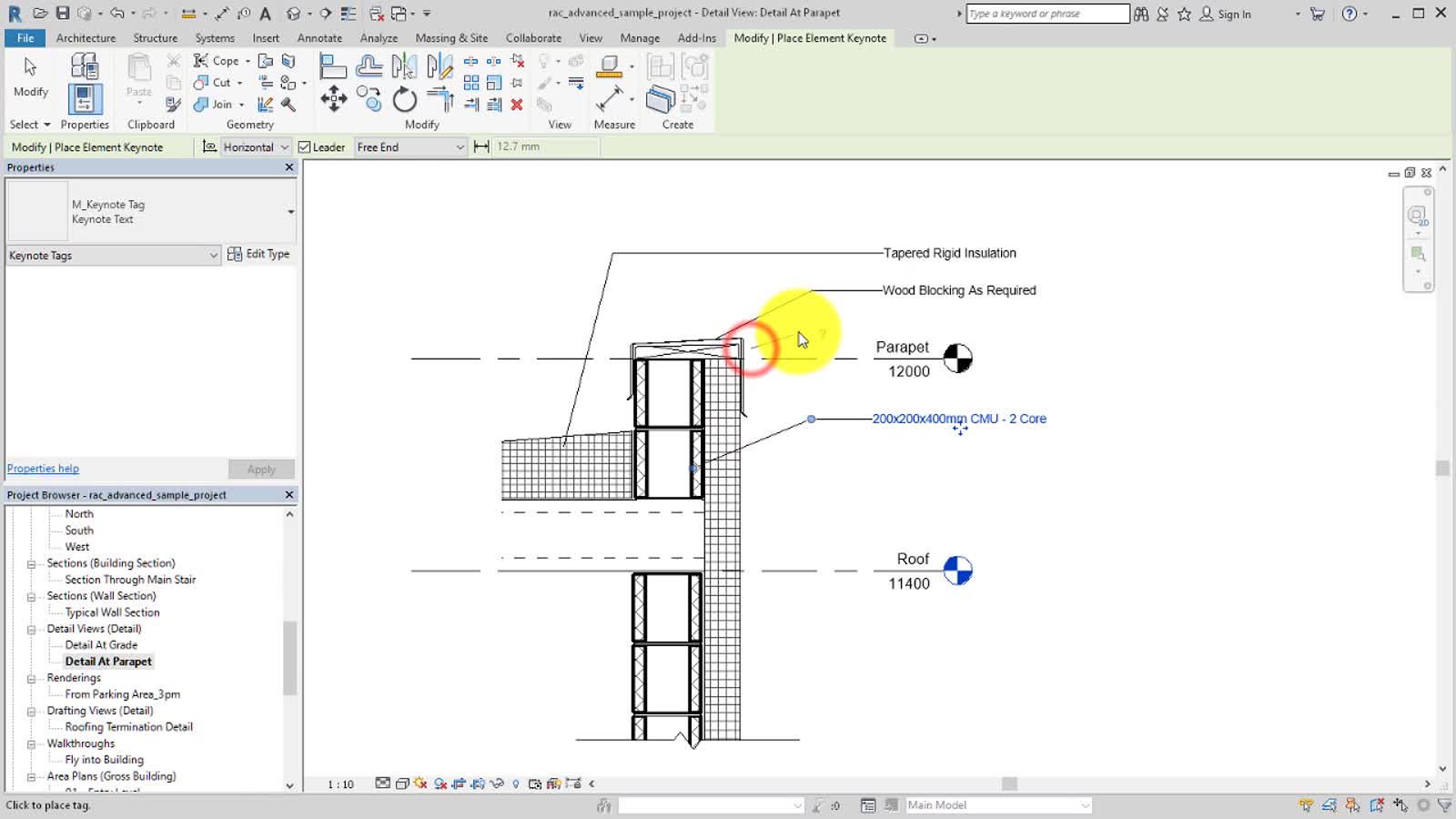1456x819 pixels.
Task: Click the 1 : 10 view scale button
Action: coord(340,784)
